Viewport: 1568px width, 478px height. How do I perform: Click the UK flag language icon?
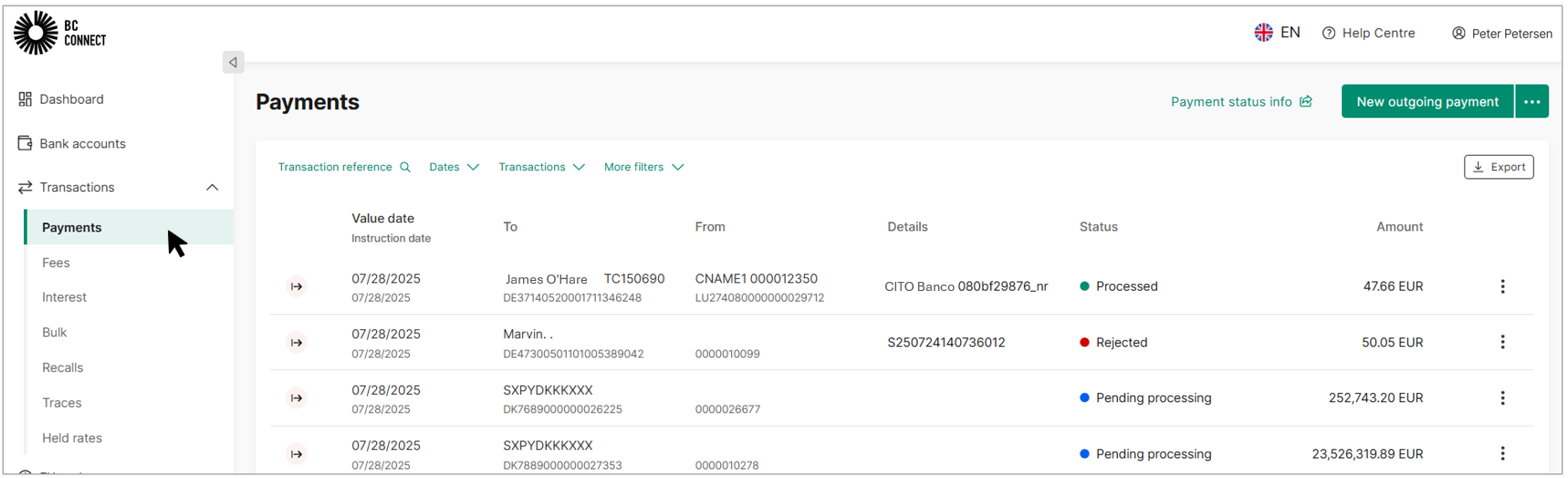(1263, 33)
